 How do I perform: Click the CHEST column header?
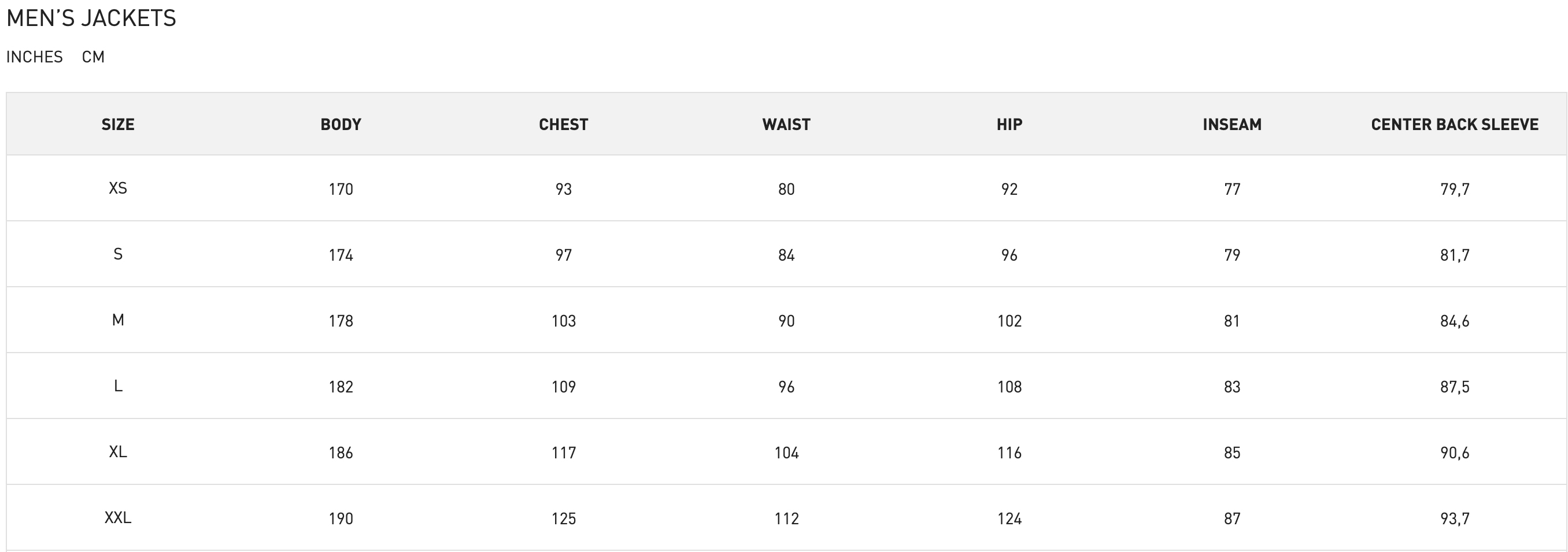pos(564,125)
